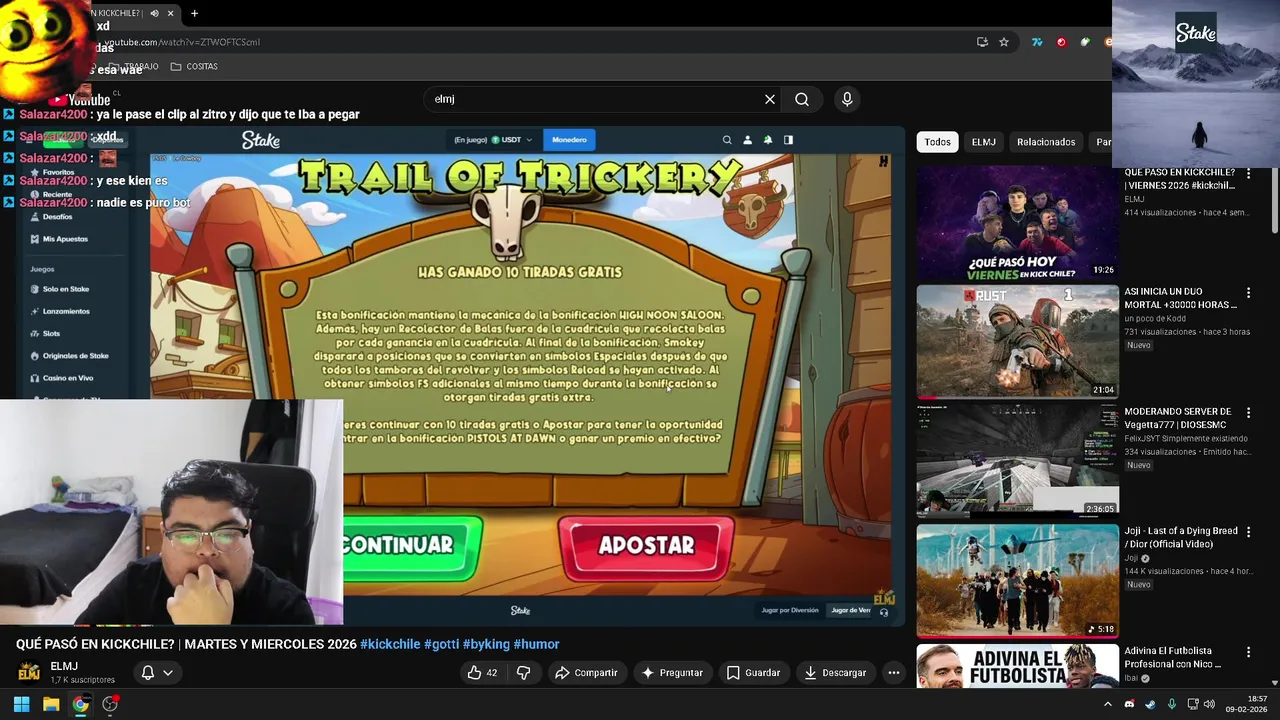
Task: Download the video with Descargar
Action: tap(835, 673)
